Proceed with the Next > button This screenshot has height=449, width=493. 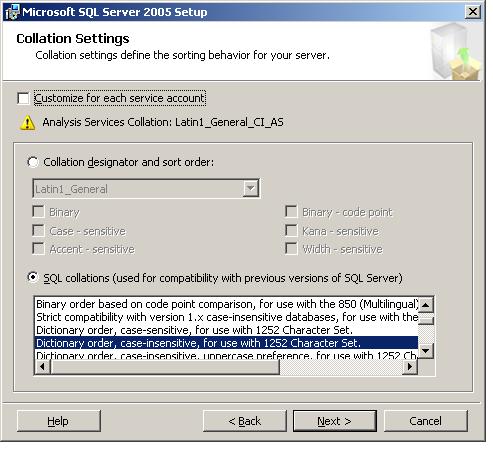coord(335,421)
